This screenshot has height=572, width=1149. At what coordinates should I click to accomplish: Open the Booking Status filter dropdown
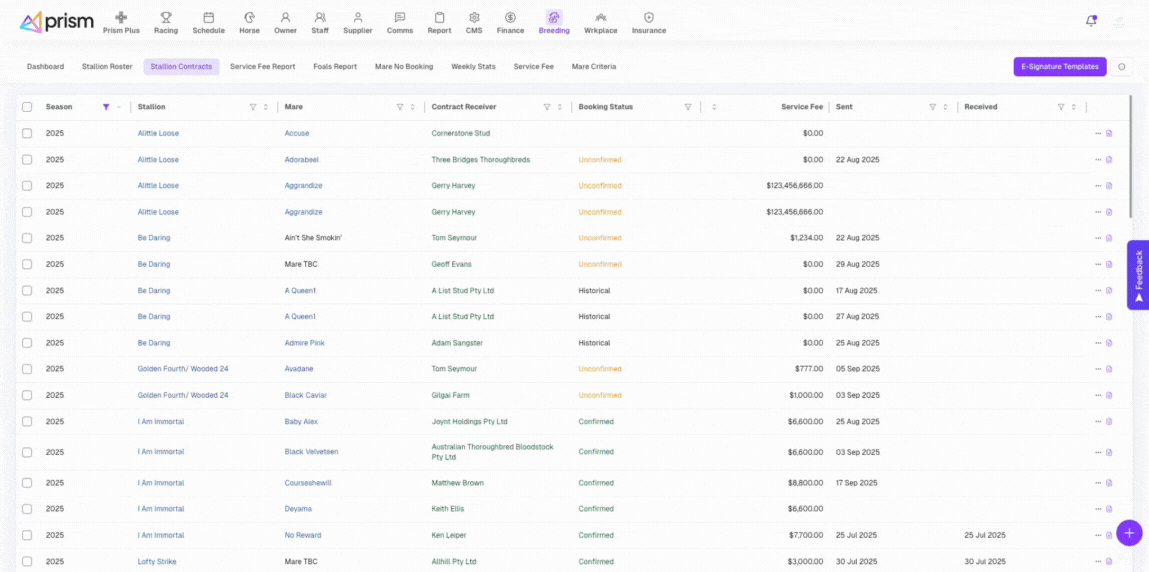click(x=688, y=107)
